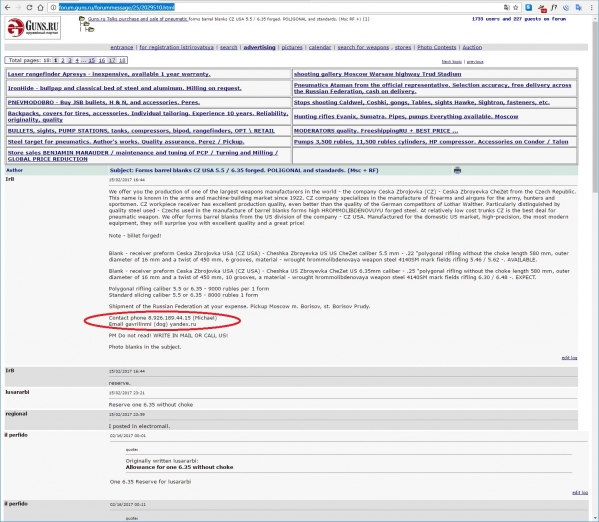The height and width of the screenshot is (522, 599).
Task: Open 'Hunting rifles Evanix, Sumatra' ad link
Action: point(406,117)
